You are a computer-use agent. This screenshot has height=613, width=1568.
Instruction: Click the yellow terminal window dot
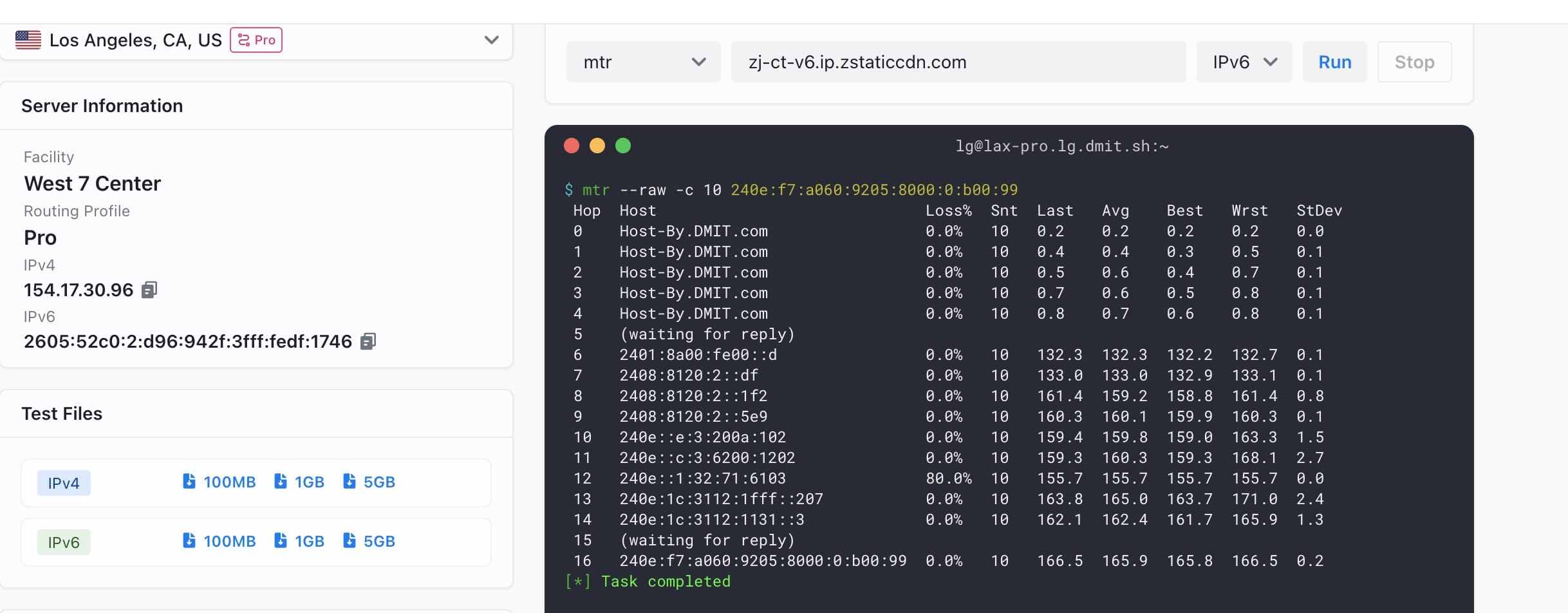(x=597, y=146)
